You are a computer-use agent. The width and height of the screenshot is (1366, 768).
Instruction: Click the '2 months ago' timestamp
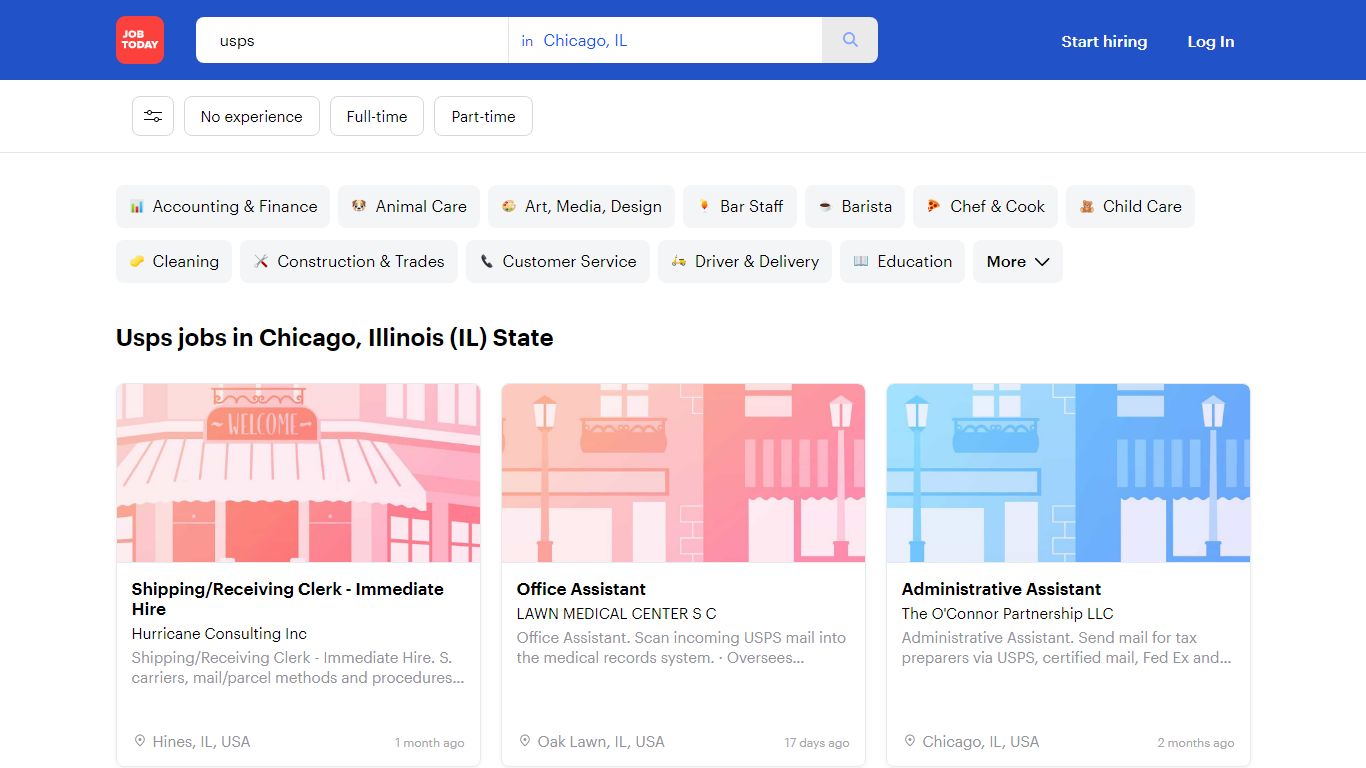tap(1196, 743)
